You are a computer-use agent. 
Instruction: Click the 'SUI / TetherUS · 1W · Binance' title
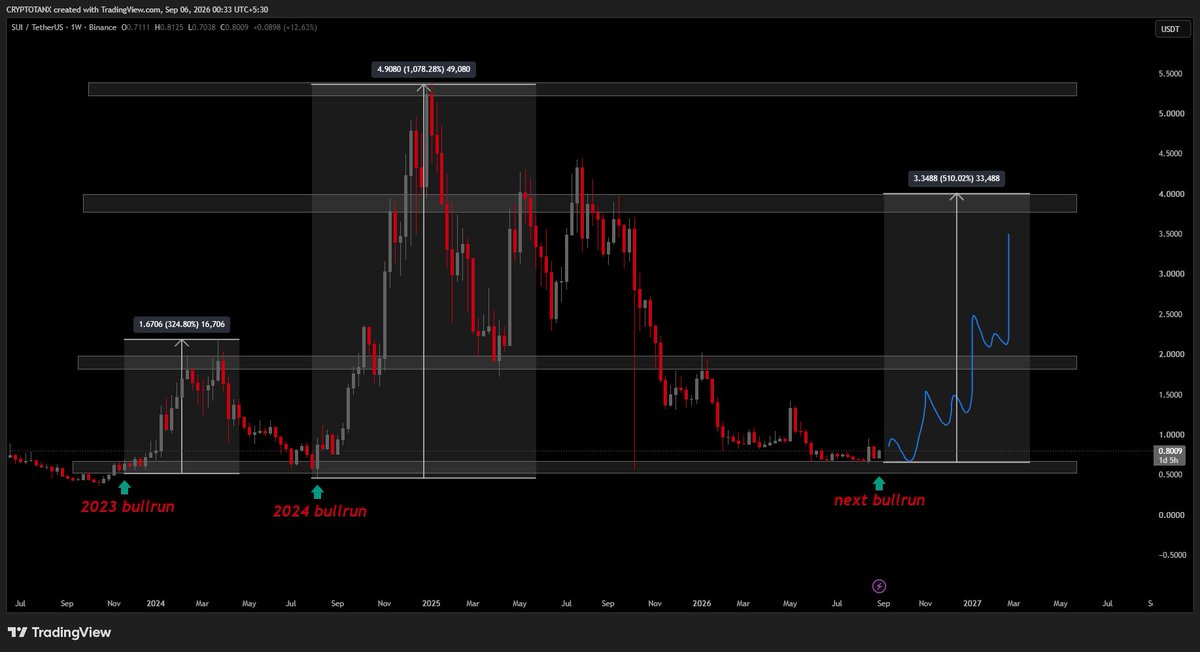tap(64, 27)
